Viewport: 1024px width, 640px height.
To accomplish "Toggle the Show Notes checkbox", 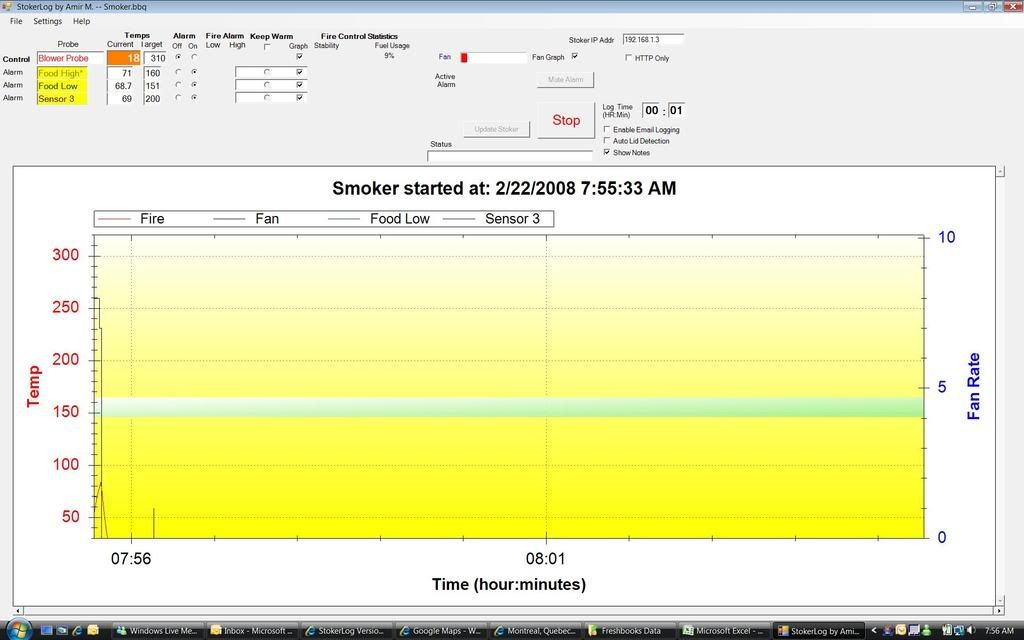I will click(x=607, y=153).
